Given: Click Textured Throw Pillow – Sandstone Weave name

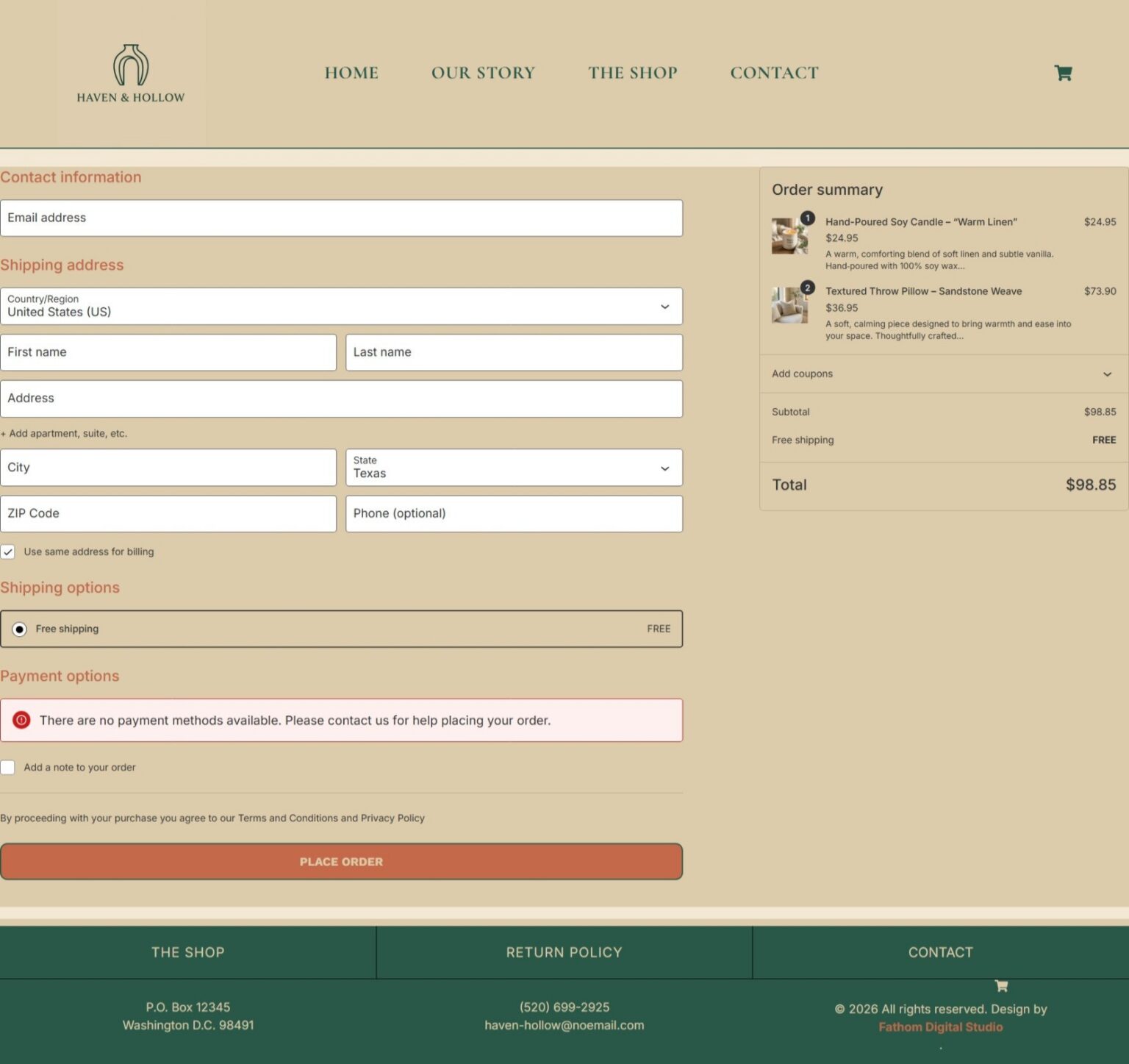Looking at the screenshot, I should coord(923,291).
